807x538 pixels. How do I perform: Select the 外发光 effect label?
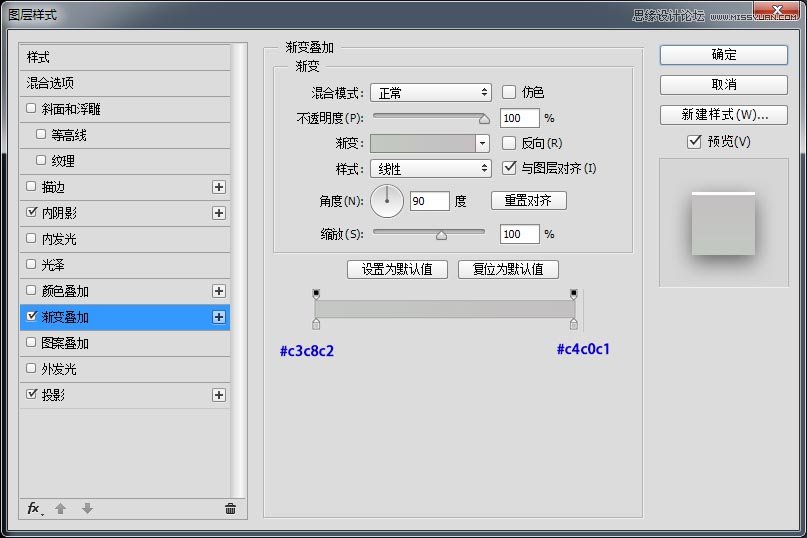click(x=59, y=369)
